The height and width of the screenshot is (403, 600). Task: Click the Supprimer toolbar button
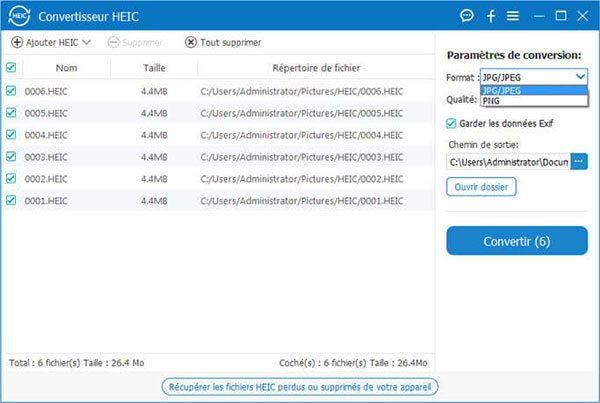click(133, 42)
